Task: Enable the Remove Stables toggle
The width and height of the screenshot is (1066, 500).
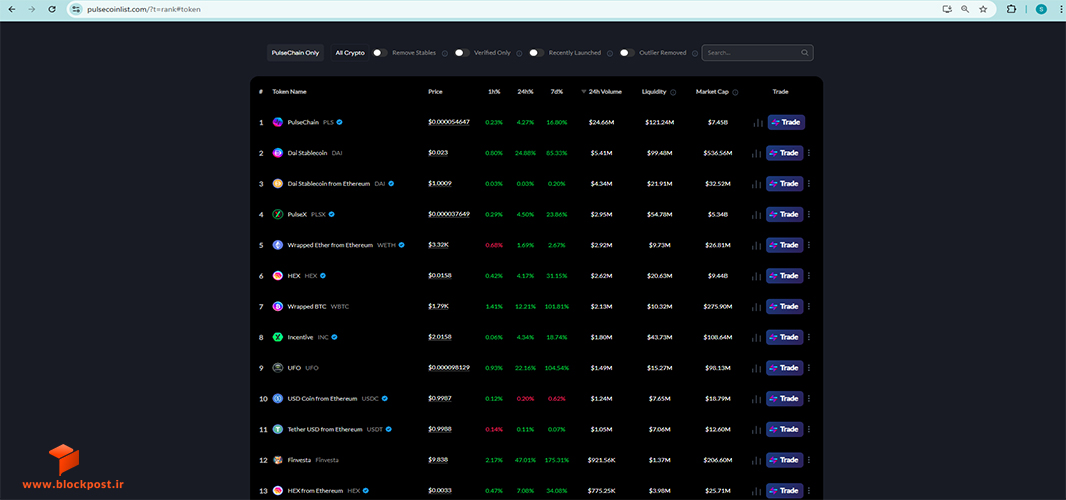Action: point(380,52)
